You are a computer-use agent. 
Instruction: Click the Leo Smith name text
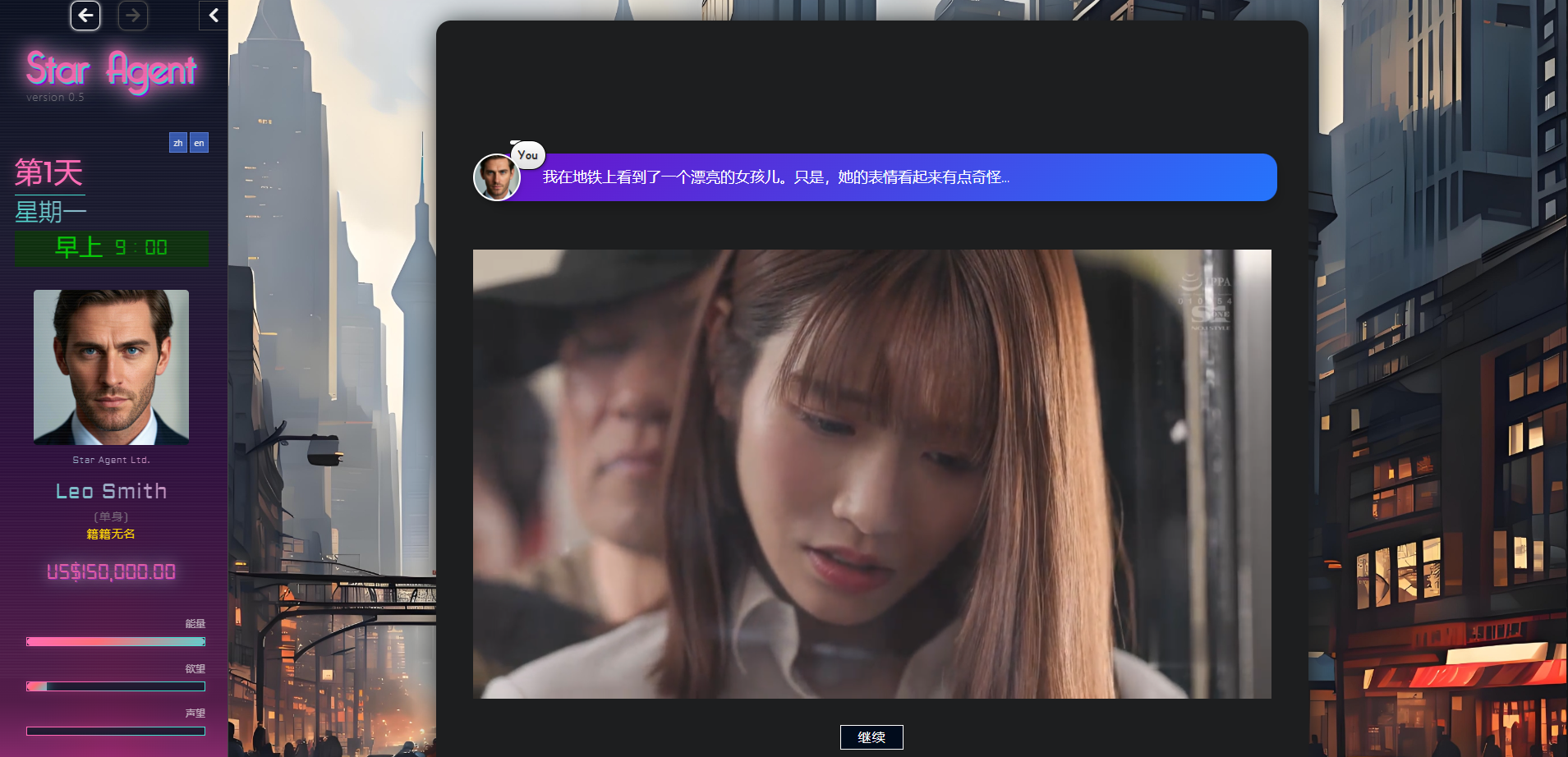[x=111, y=491]
